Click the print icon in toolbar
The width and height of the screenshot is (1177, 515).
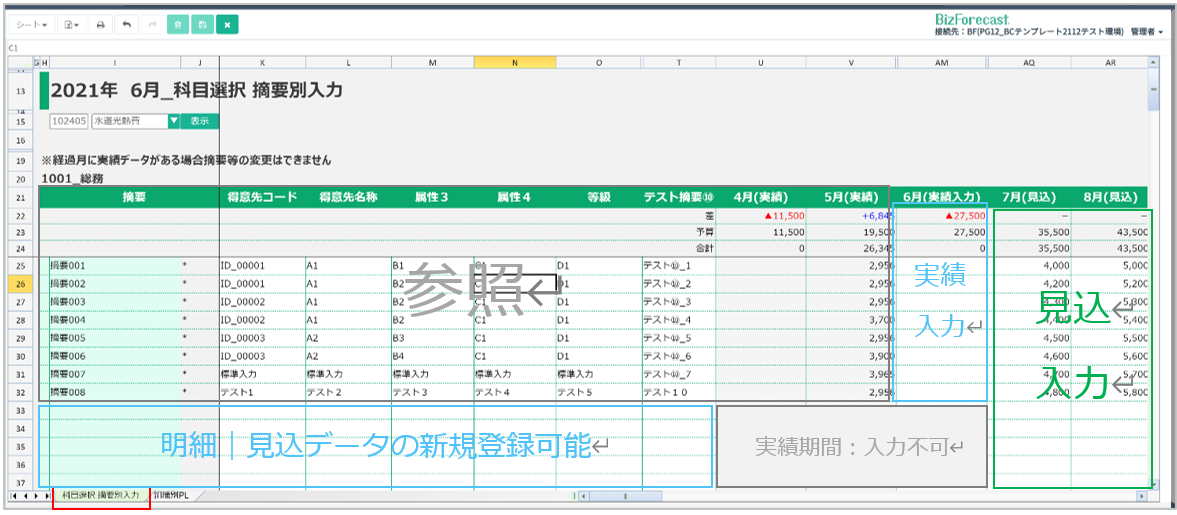pos(100,24)
